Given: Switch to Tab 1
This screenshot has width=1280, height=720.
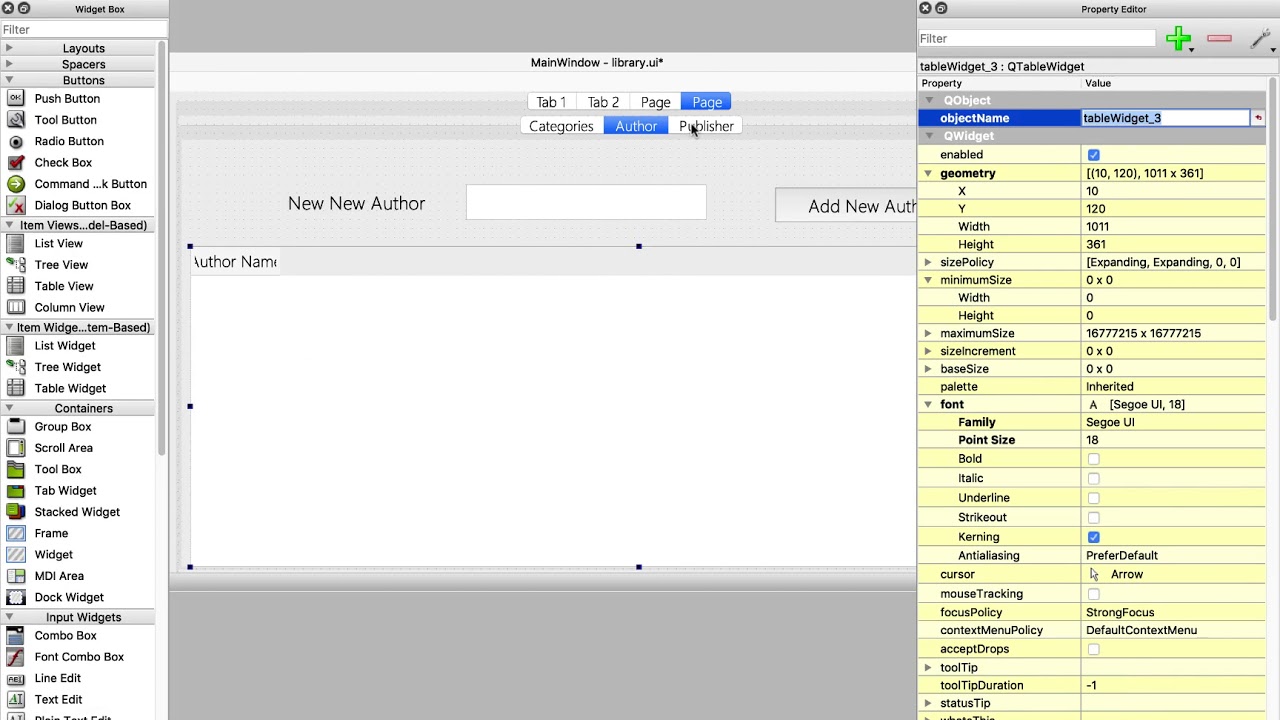Looking at the screenshot, I should pos(551,102).
